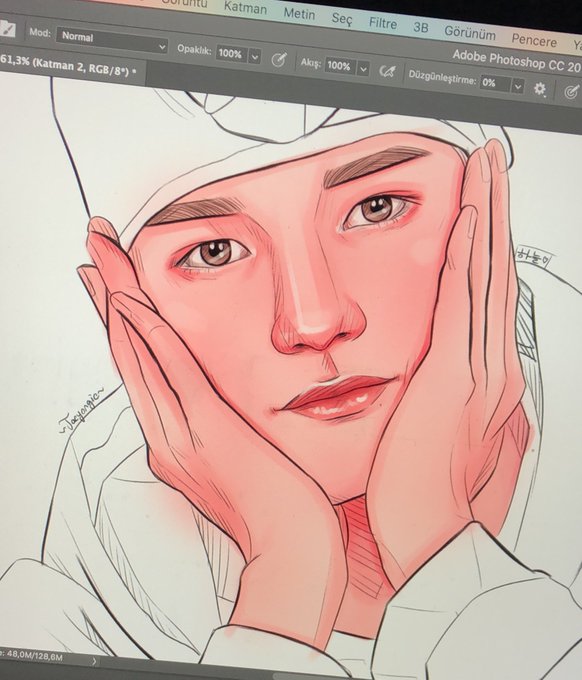Expand the Akış slider arrow
The height and width of the screenshot is (680, 582).
click(363, 69)
